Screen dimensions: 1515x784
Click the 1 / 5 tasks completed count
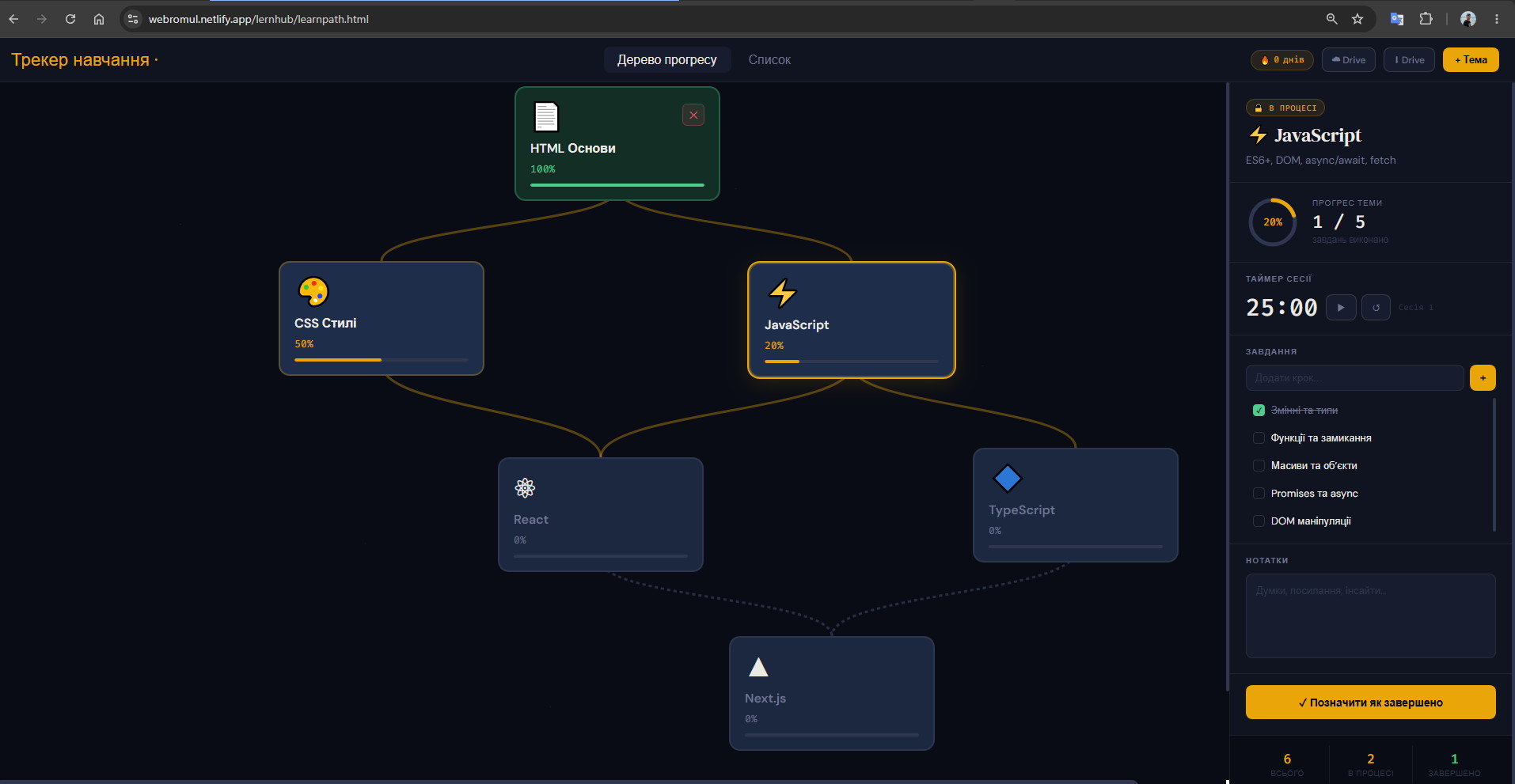click(x=1338, y=222)
